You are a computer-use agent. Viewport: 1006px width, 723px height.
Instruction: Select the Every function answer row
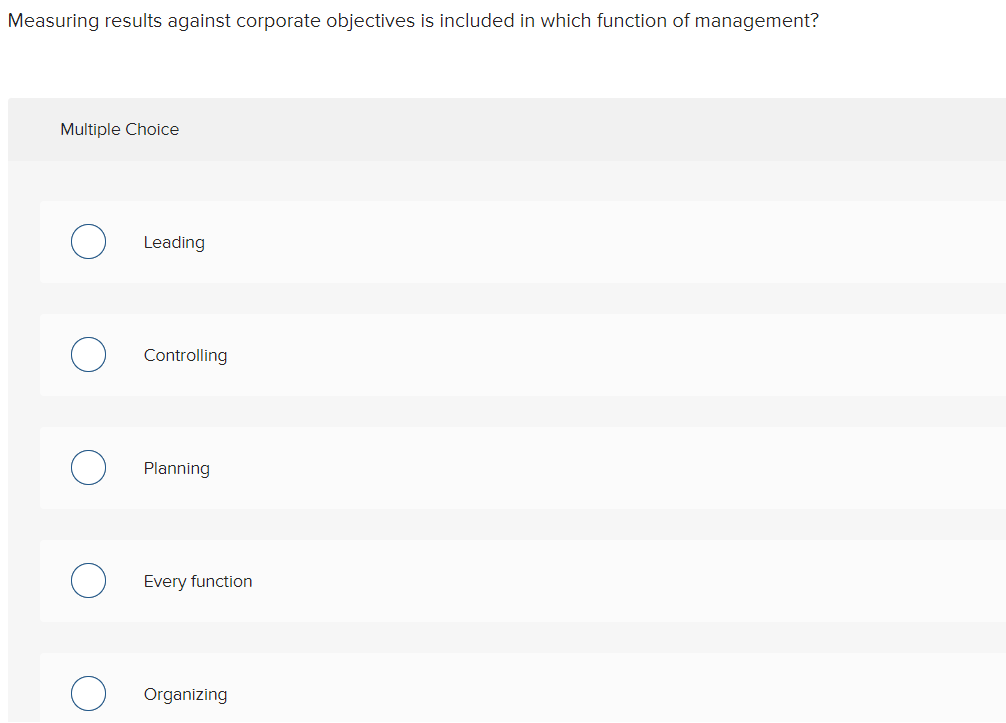click(500, 580)
